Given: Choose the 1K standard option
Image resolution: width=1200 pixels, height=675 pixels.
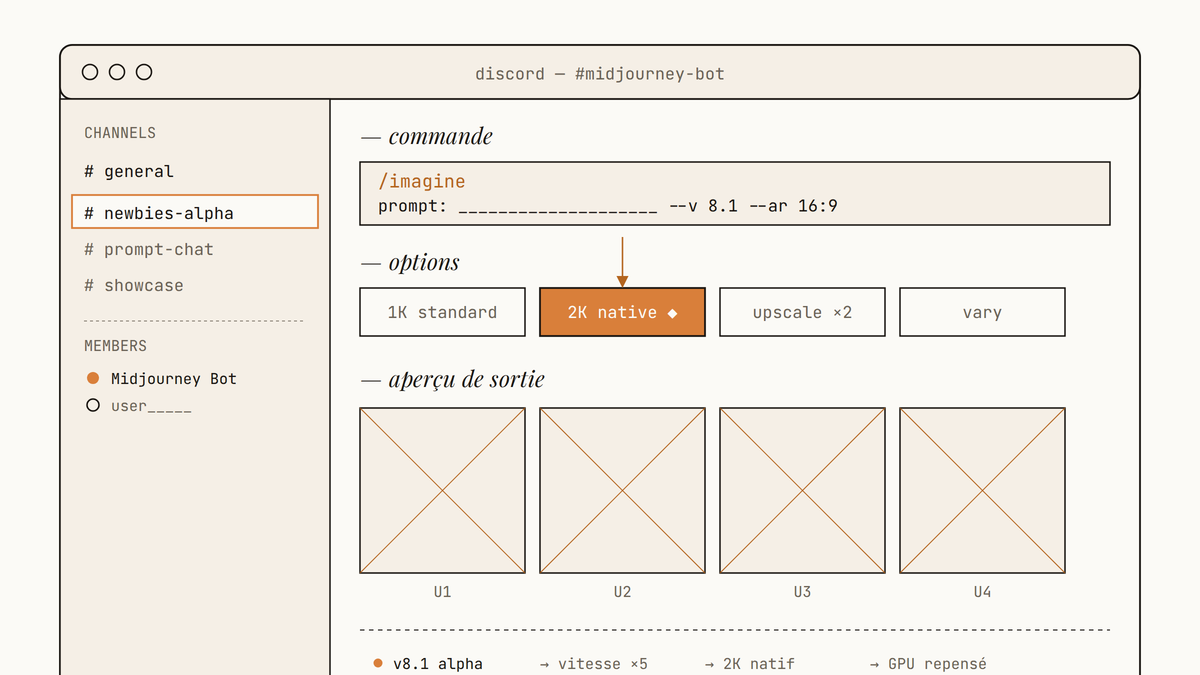Looking at the screenshot, I should click(x=442, y=312).
